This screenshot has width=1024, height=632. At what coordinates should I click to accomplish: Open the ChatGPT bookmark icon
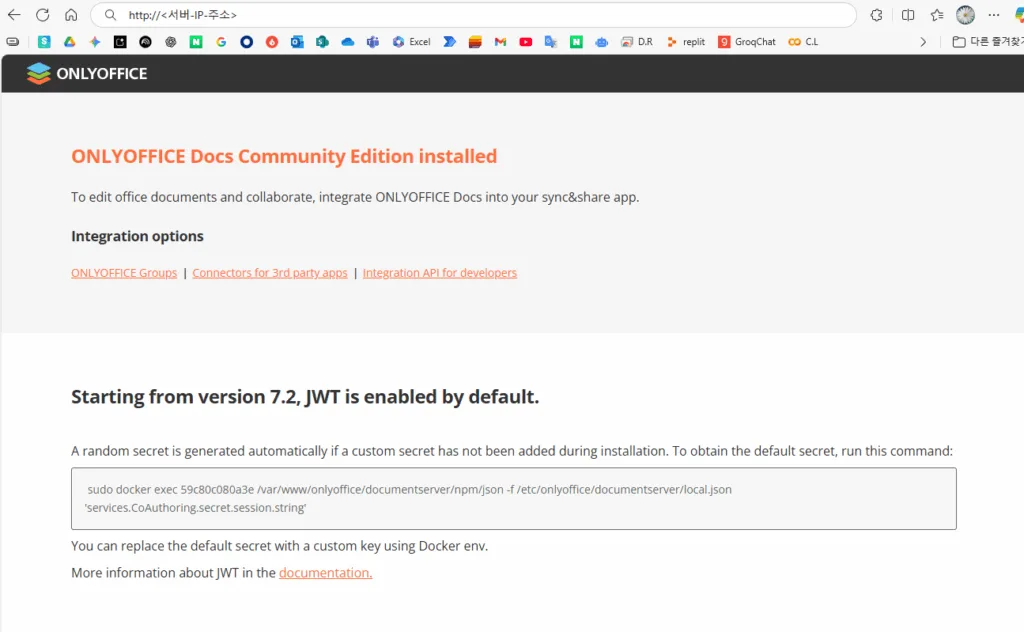[170, 42]
